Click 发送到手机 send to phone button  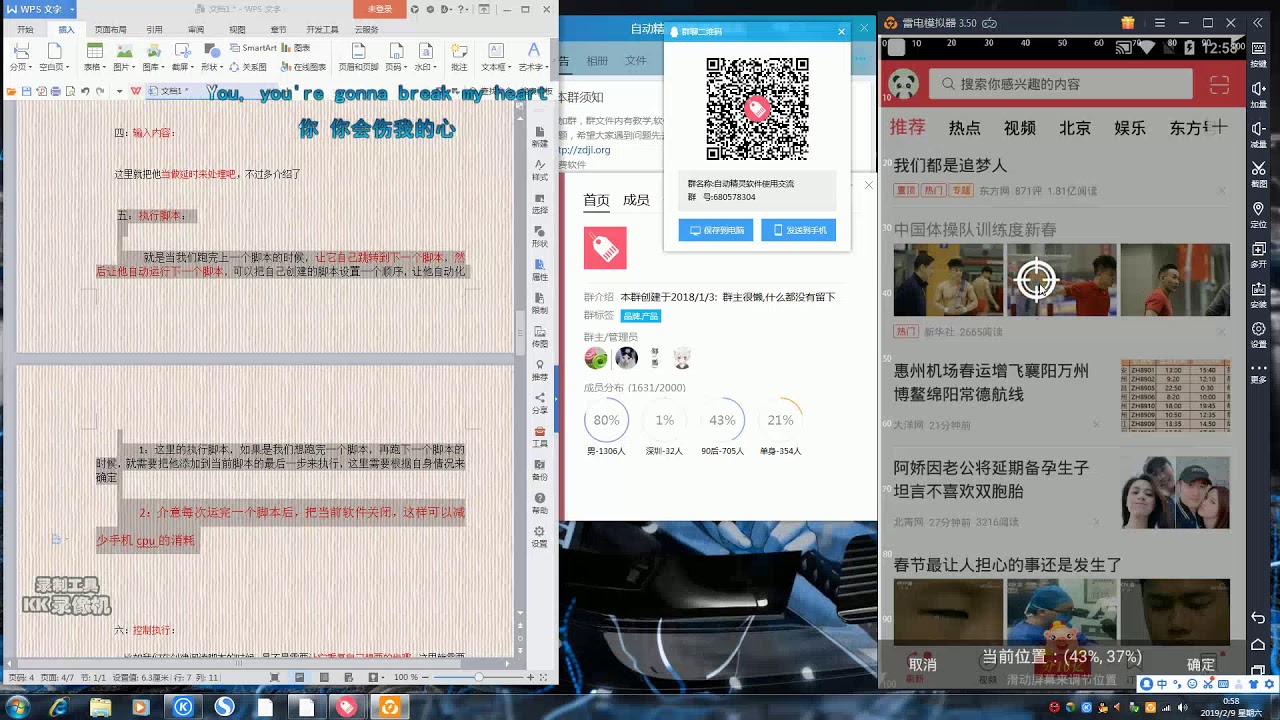(x=799, y=230)
